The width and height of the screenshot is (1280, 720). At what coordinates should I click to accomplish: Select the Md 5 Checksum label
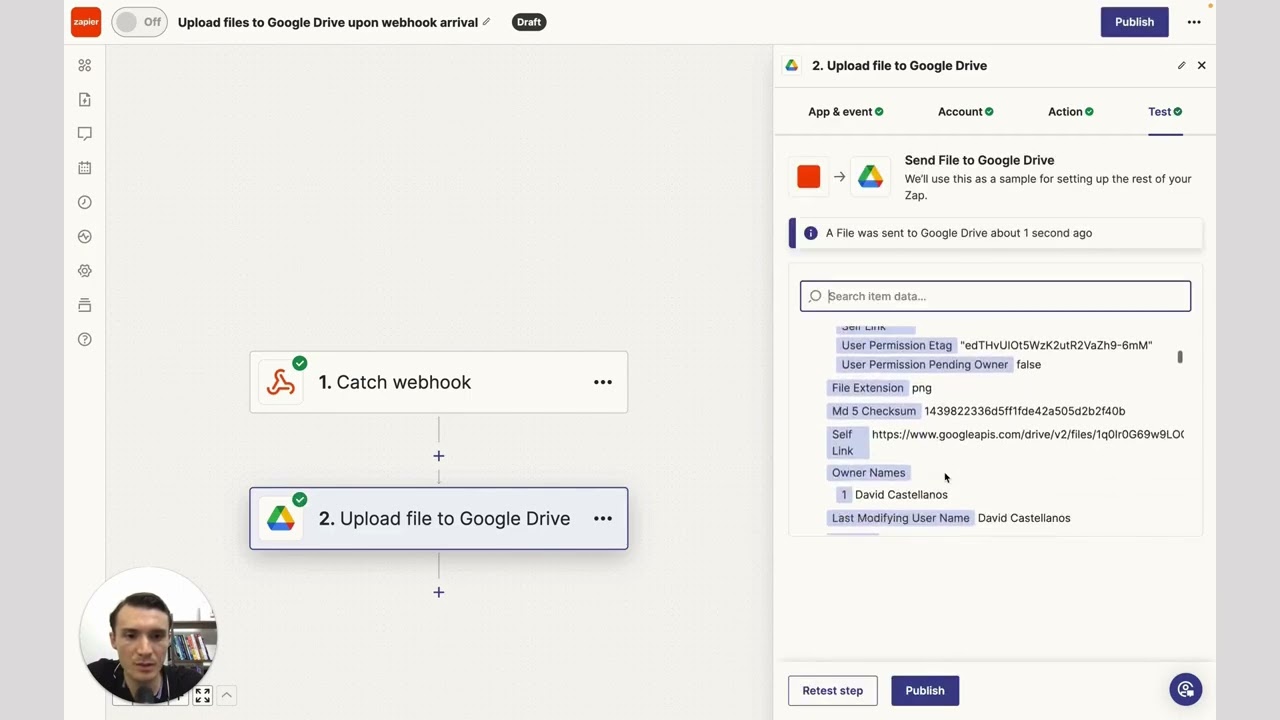[874, 411]
